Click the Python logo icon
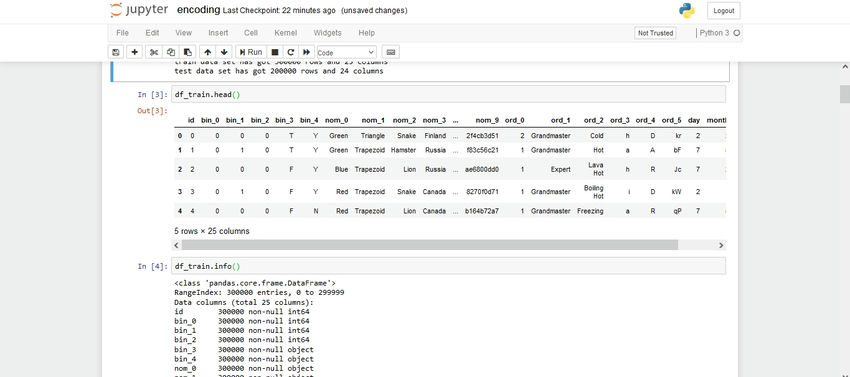This screenshot has width=850, height=377. click(x=687, y=10)
